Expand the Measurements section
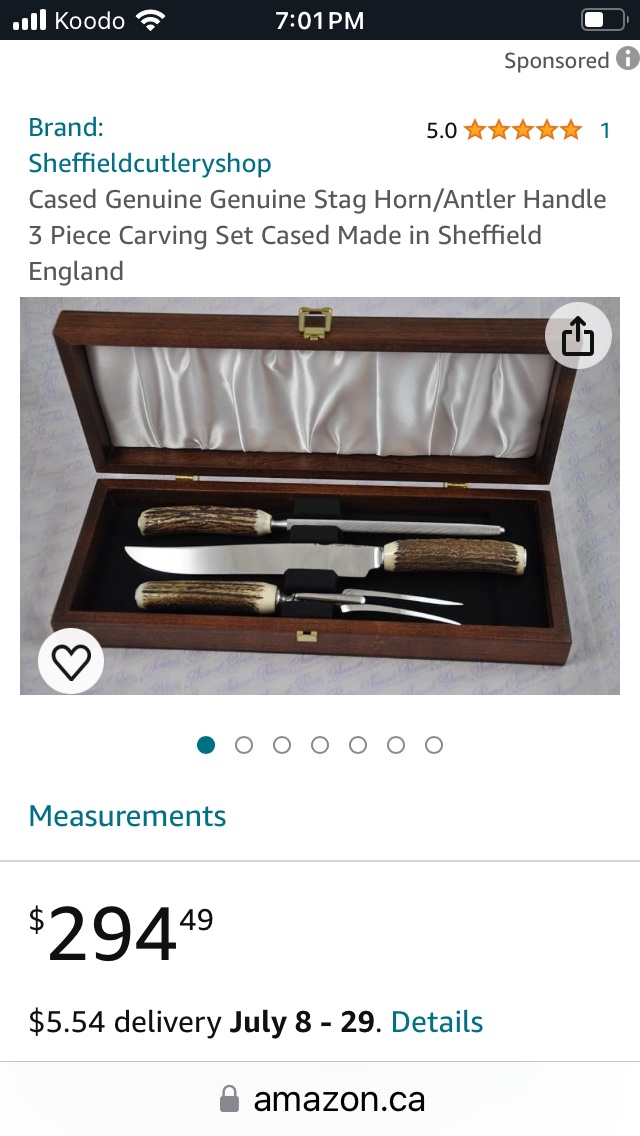This screenshot has height=1136, width=640. [x=127, y=816]
